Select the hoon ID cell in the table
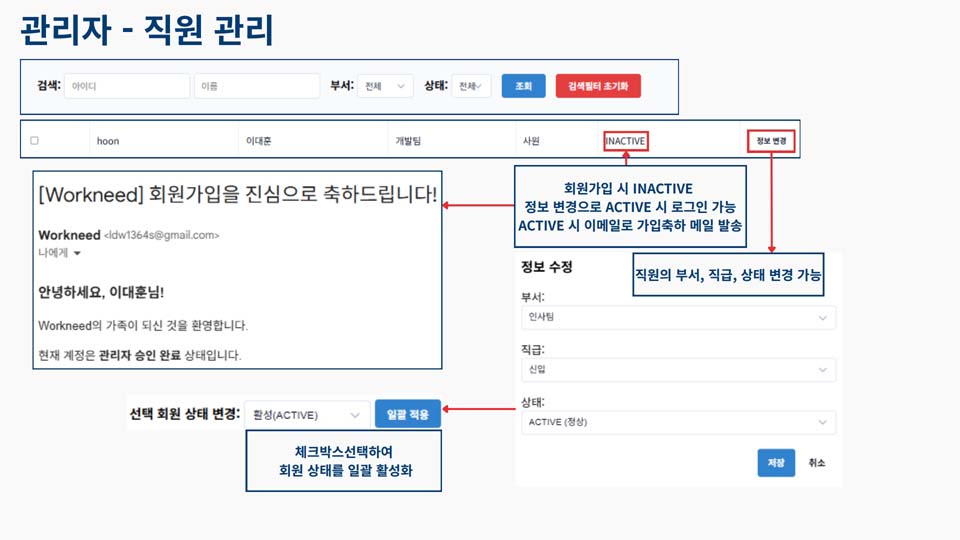This screenshot has height=540, width=960. click(108, 141)
